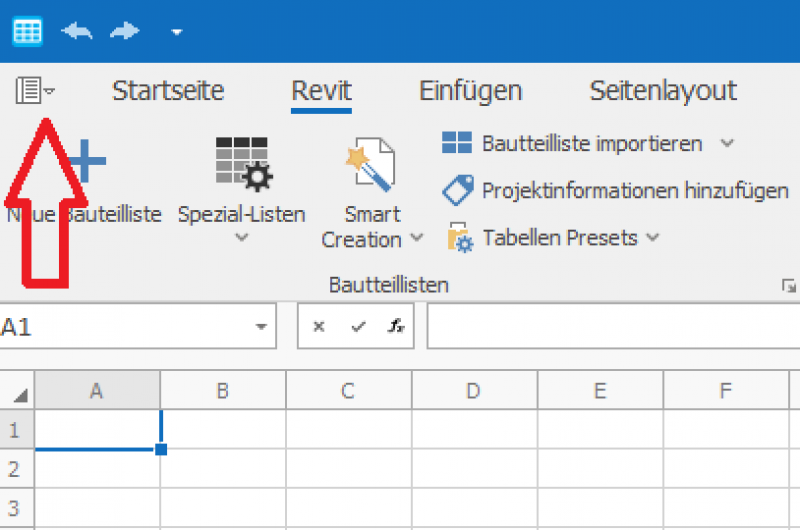The image size is (800, 530).
Task: Expand the Name Box cell reference dropdown
Action: pyautogui.click(x=262, y=327)
